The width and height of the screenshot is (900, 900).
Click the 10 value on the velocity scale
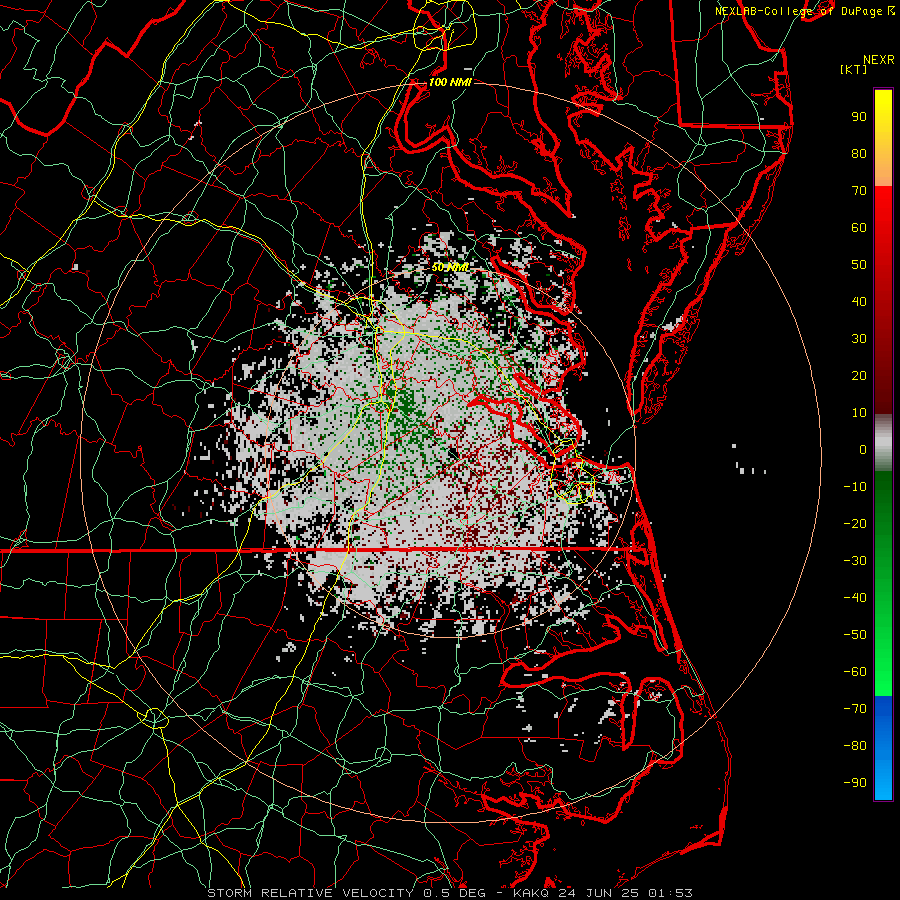(x=859, y=413)
